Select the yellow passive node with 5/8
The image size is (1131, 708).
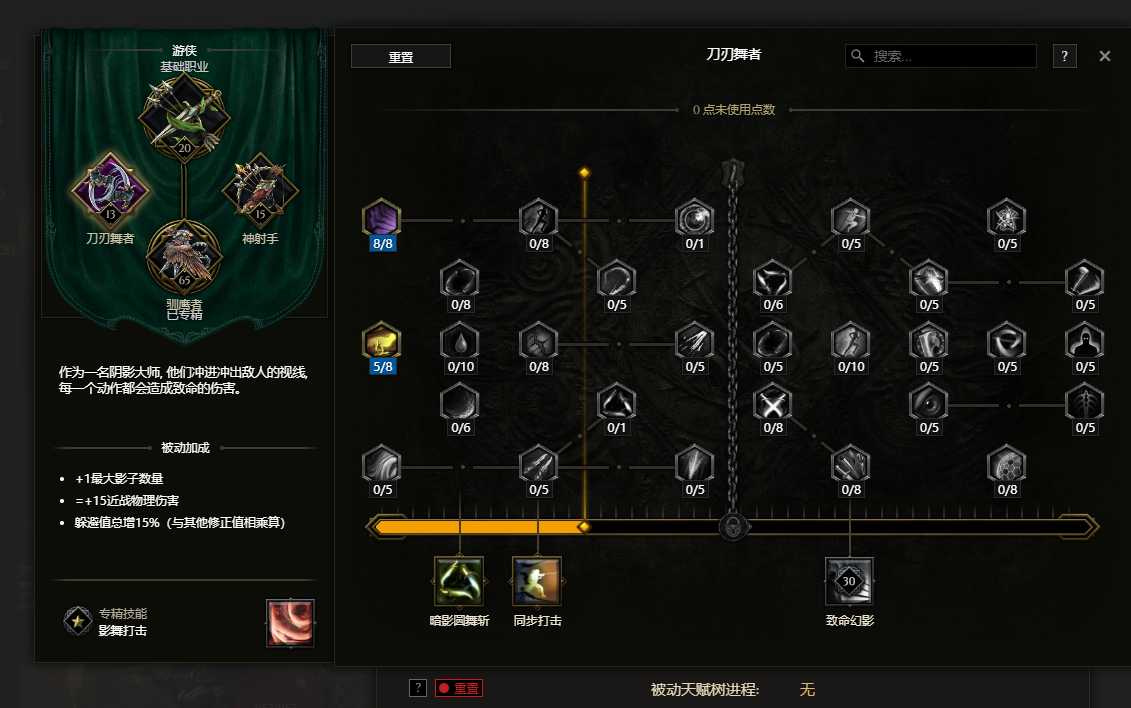tap(382, 341)
